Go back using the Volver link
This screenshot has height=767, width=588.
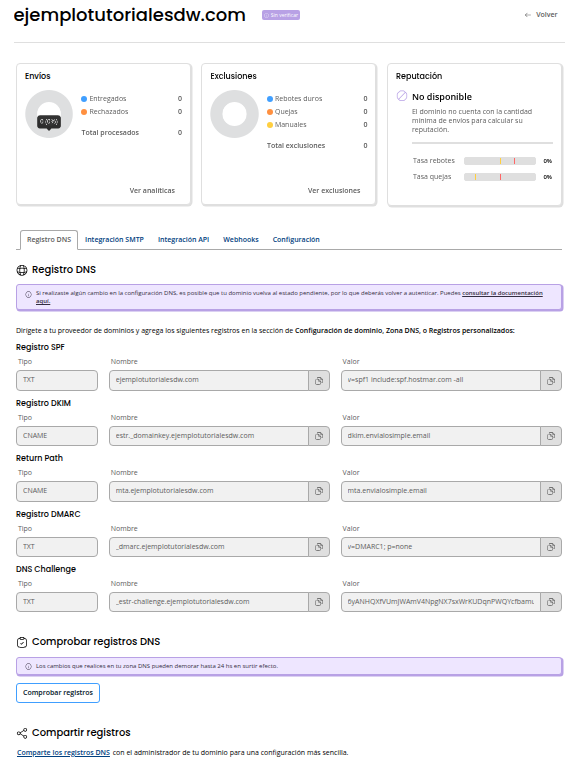541,15
